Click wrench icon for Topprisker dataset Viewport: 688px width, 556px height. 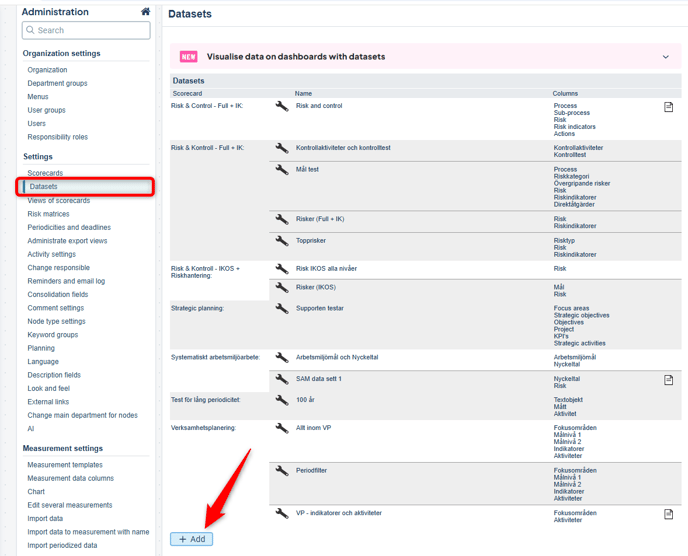pyautogui.click(x=282, y=241)
